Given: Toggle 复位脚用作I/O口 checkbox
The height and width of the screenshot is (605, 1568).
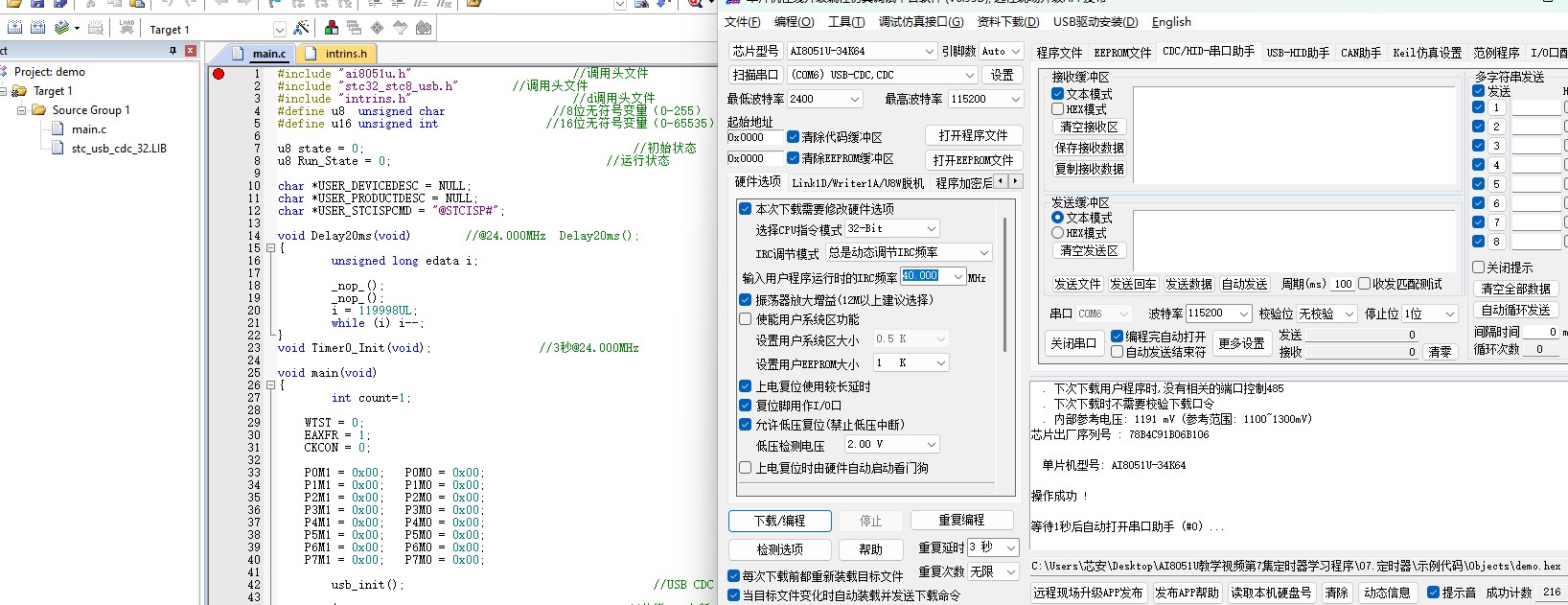Looking at the screenshot, I should click(746, 406).
